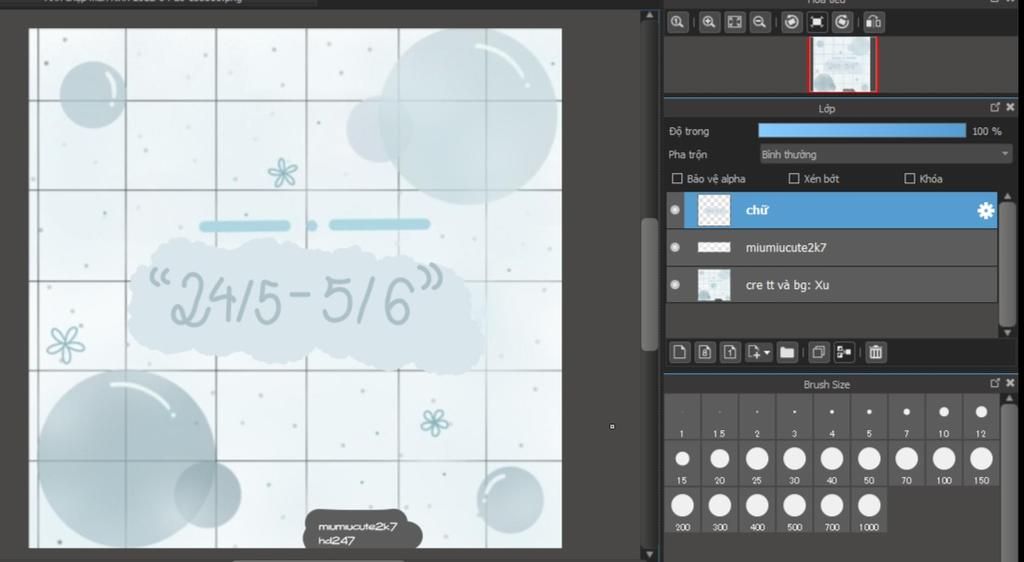Viewport: 1024px width, 562px height.
Task: Create a new layer folder
Action: point(787,352)
